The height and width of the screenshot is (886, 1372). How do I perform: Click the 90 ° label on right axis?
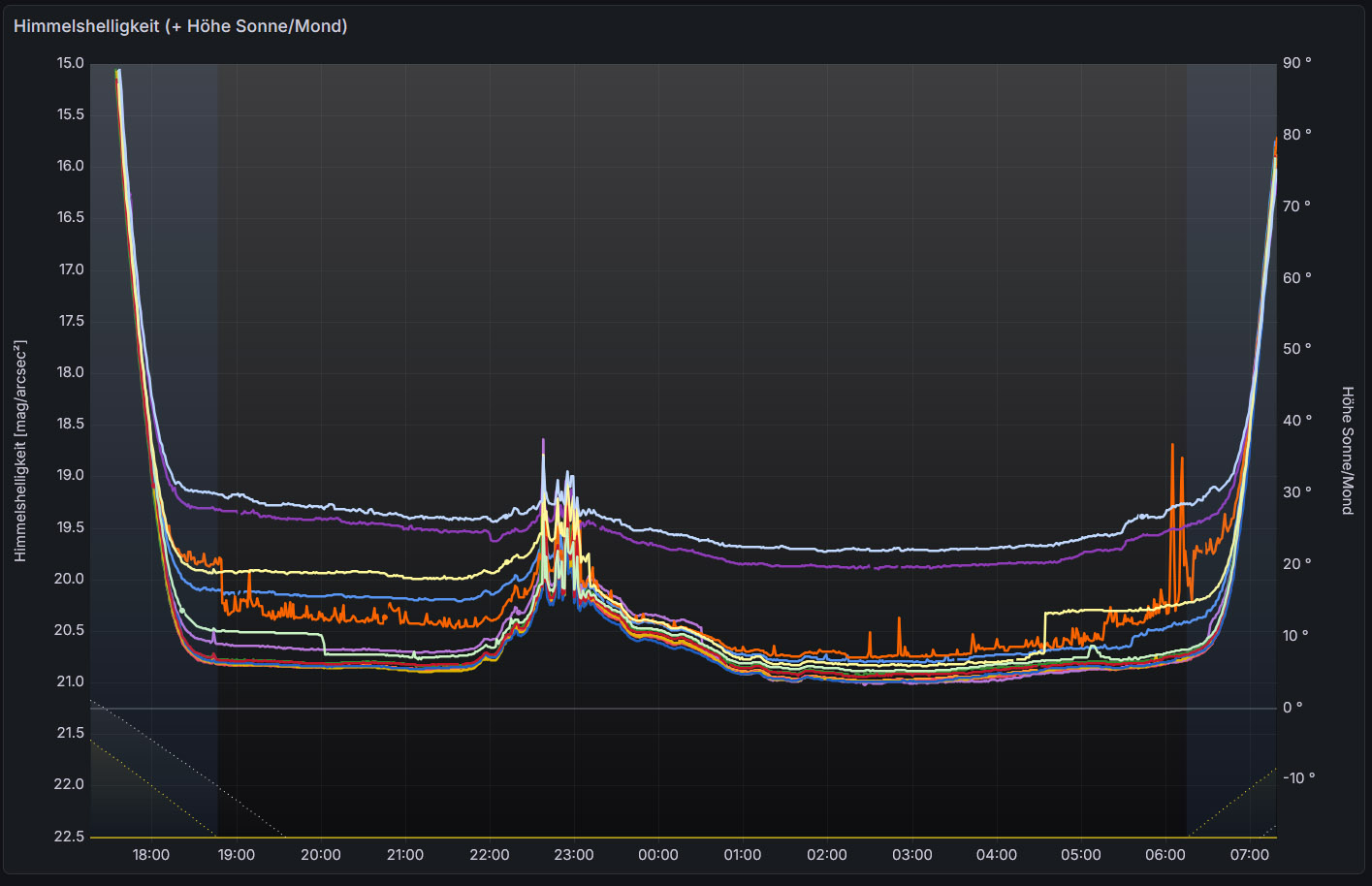point(1296,63)
